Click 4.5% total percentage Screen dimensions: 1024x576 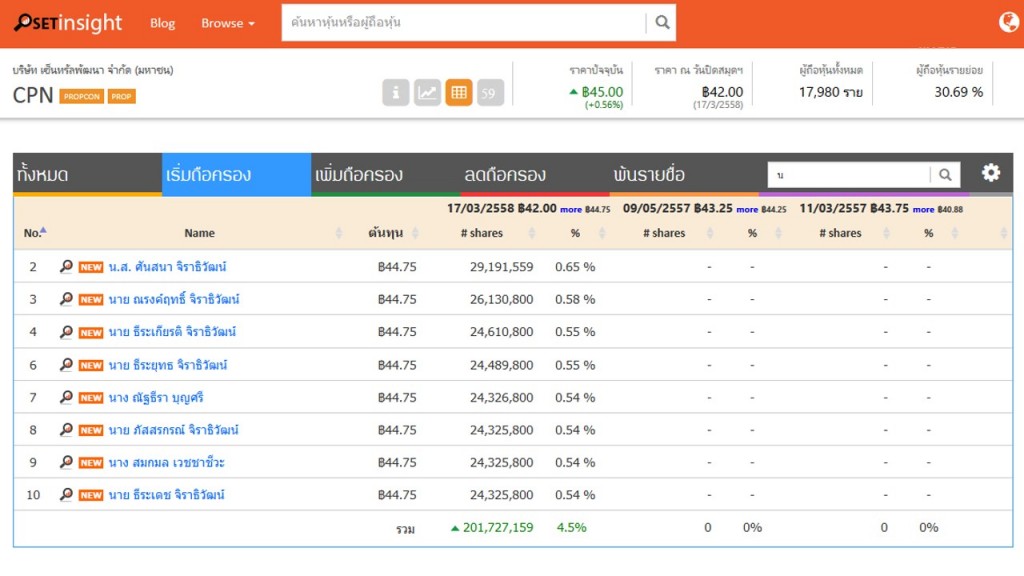(x=571, y=527)
